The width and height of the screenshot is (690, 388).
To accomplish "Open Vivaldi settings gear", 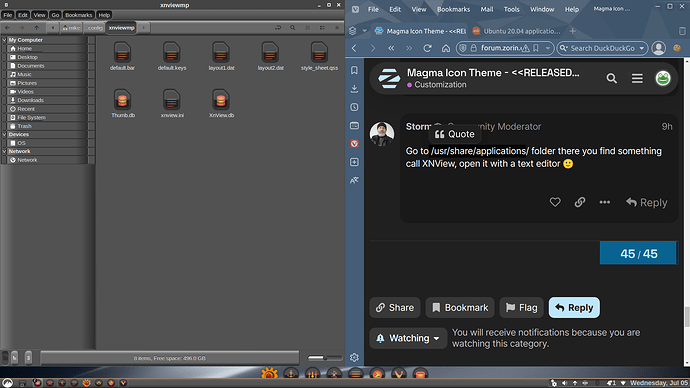I will (354, 358).
